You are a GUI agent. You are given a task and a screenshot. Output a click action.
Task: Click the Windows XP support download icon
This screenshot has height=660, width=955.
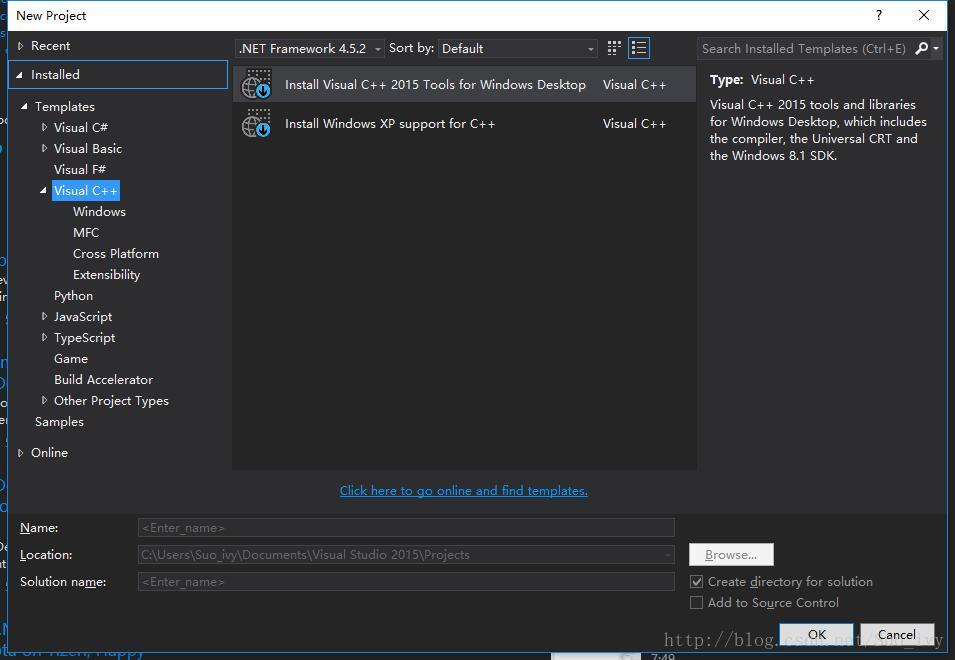point(256,124)
